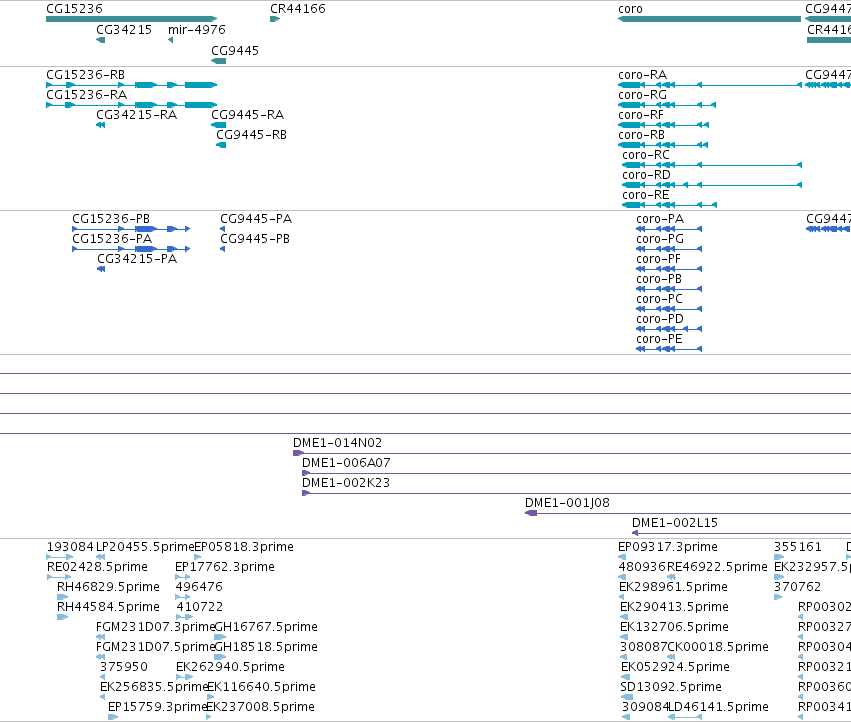
Task: Click transcript coro-RE label
Action: coord(646,195)
